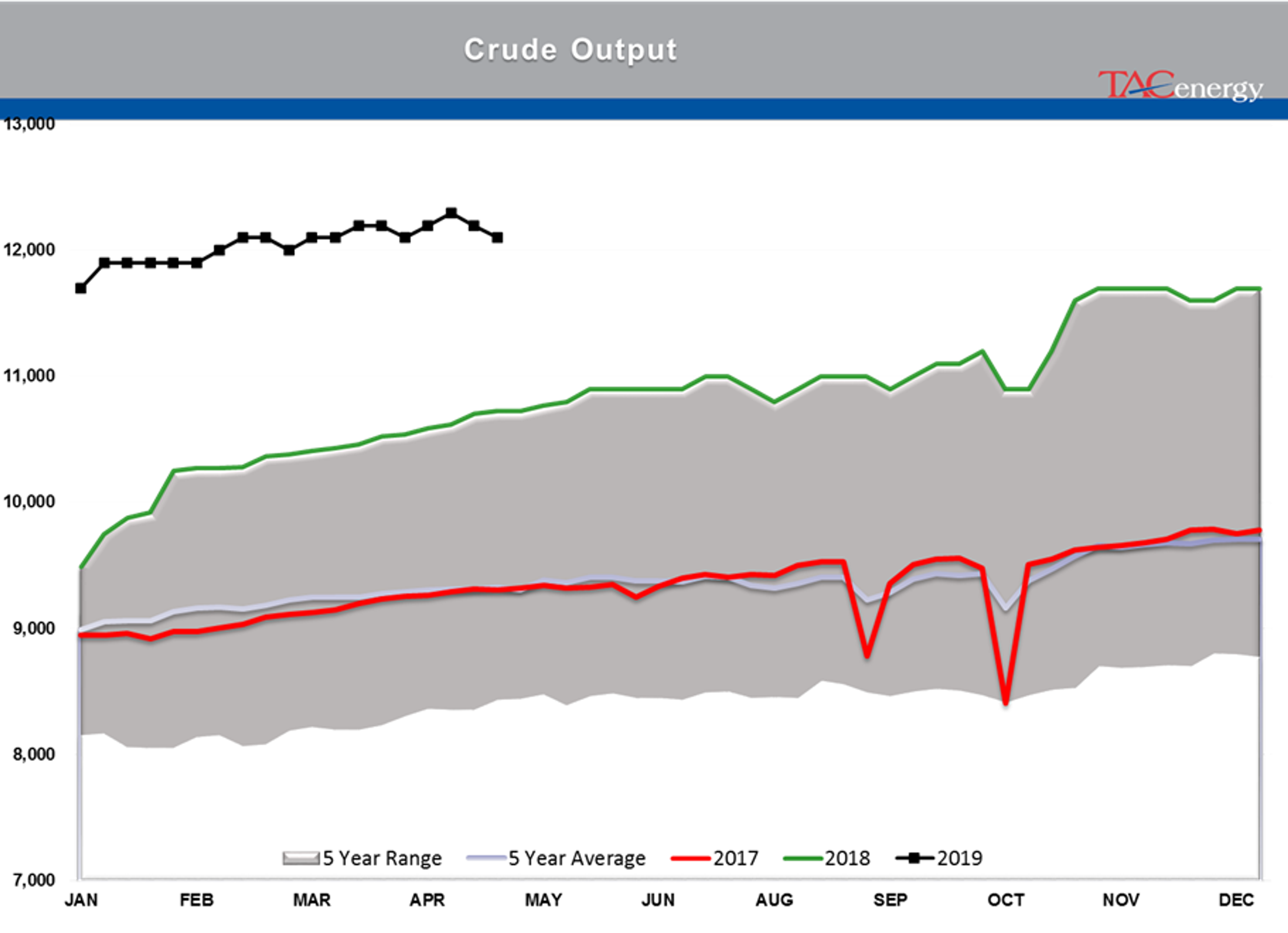The height and width of the screenshot is (933, 1288).
Task: Select the '5 Year Range' legend swatch
Action: tap(301, 858)
